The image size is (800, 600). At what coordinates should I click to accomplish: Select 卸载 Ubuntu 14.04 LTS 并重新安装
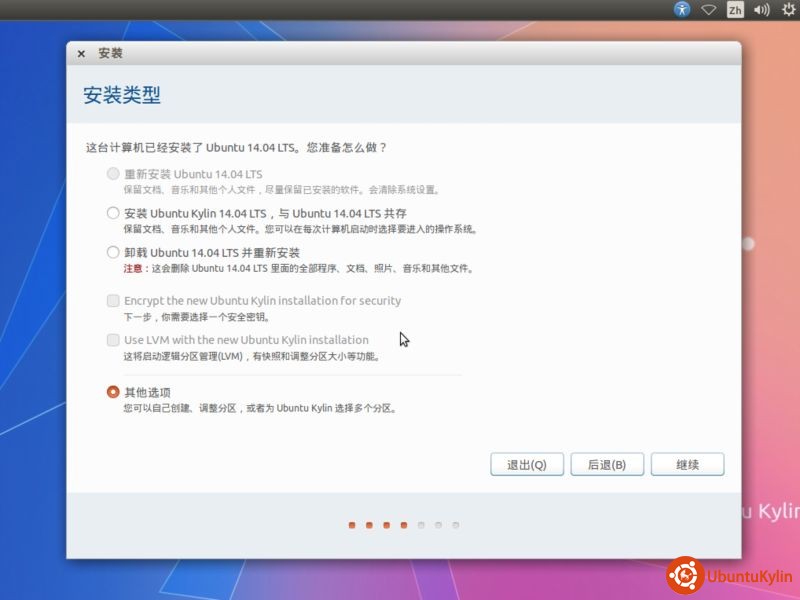[x=113, y=253]
